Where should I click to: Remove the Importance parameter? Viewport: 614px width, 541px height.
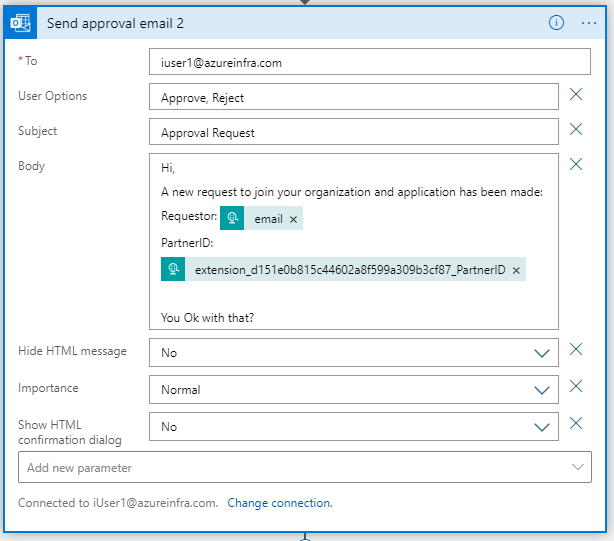coord(576,386)
